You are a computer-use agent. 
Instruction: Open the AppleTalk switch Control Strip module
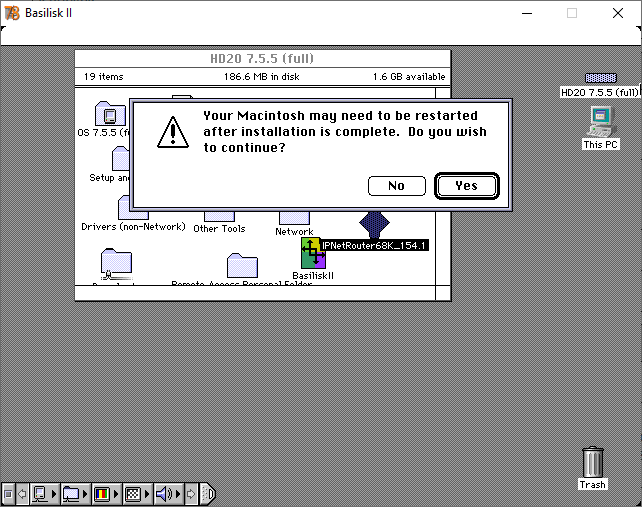click(44, 494)
